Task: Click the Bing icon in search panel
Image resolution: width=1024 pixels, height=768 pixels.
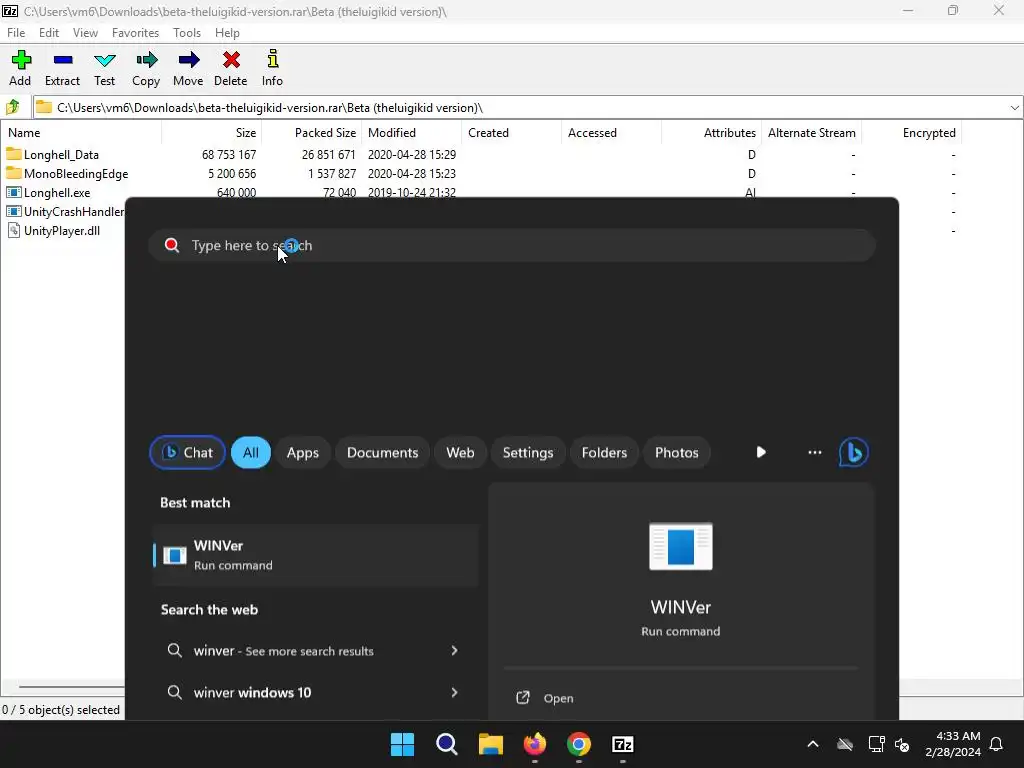Action: point(854,453)
